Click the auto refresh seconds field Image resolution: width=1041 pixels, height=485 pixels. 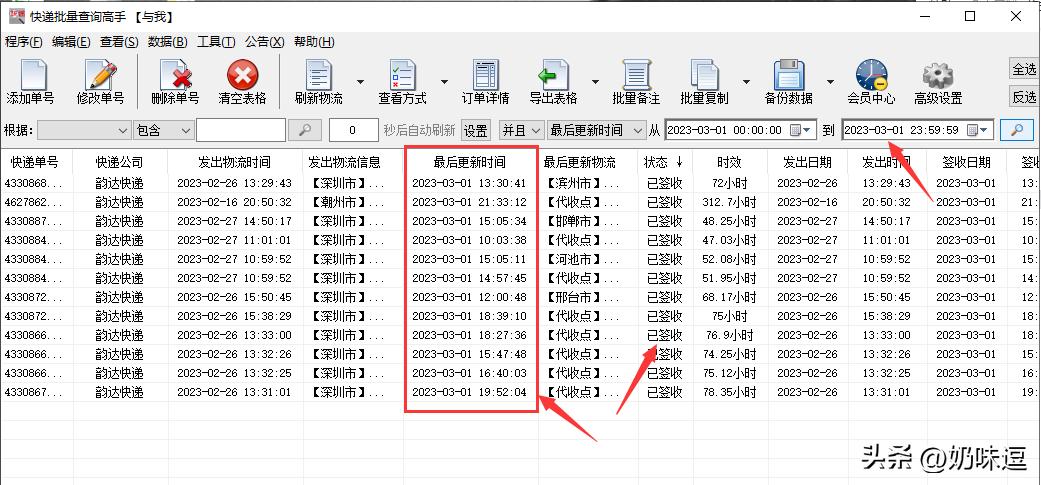pos(354,130)
